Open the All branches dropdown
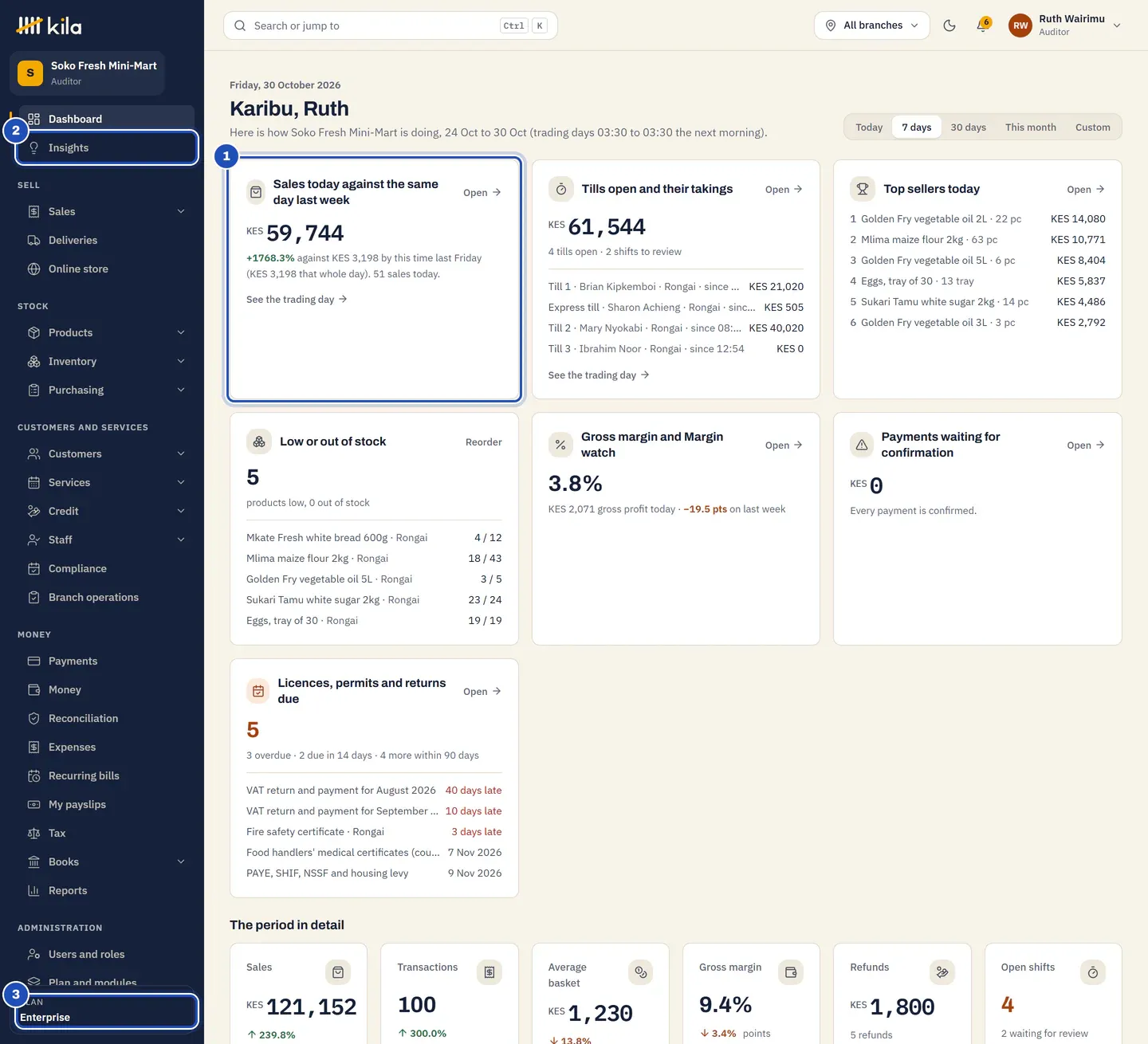This screenshot has width=1148, height=1044. pyautogui.click(x=872, y=26)
